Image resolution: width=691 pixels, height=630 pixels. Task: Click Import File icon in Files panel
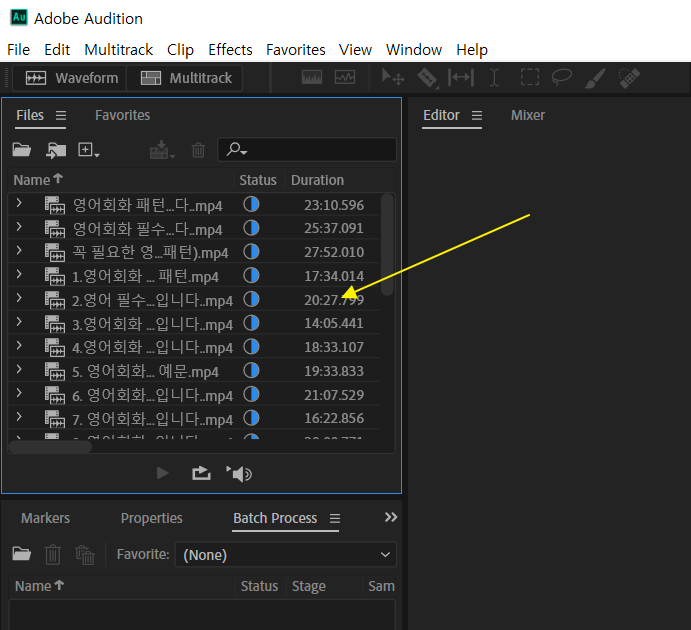(56, 150)
